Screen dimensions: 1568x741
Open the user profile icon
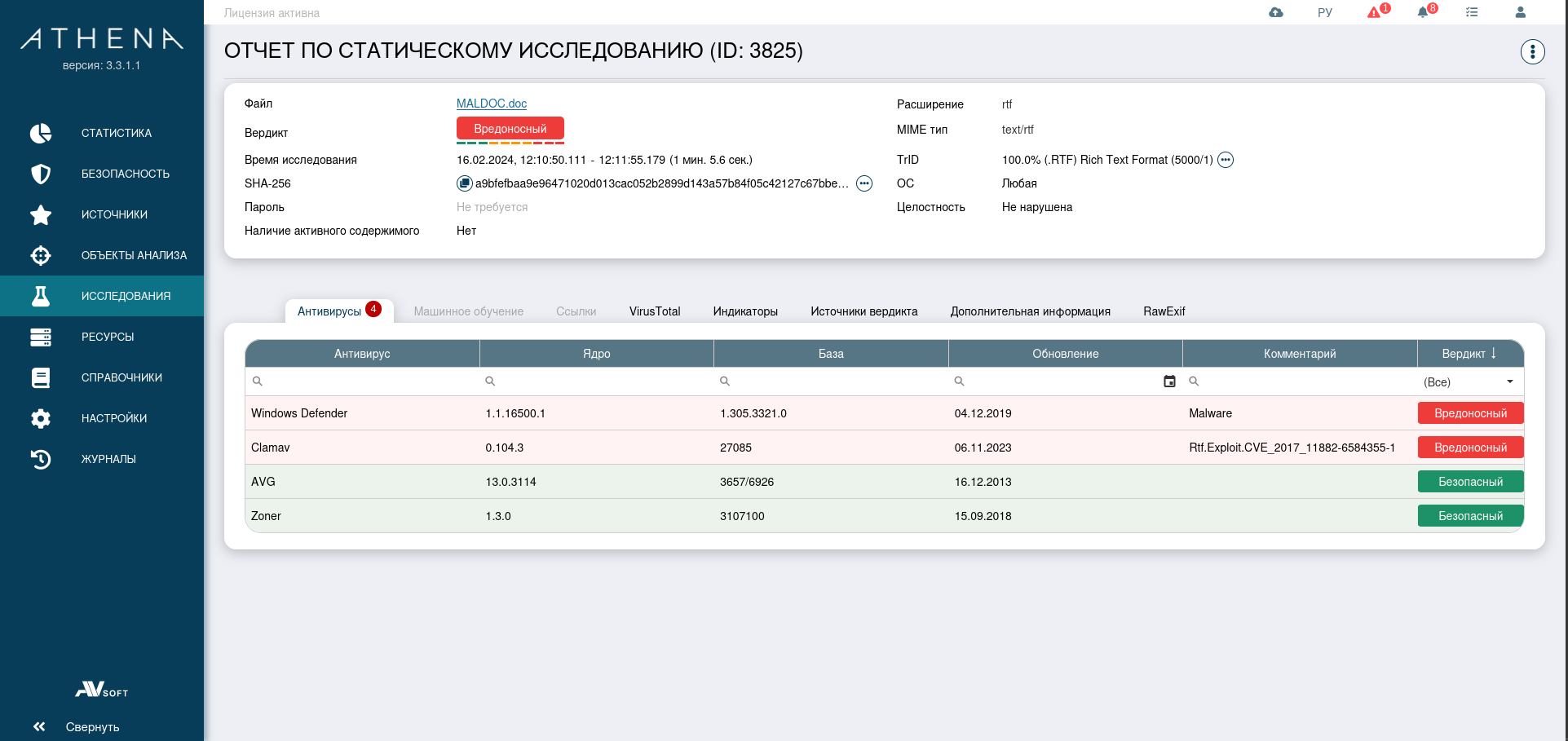(1521, 12)
